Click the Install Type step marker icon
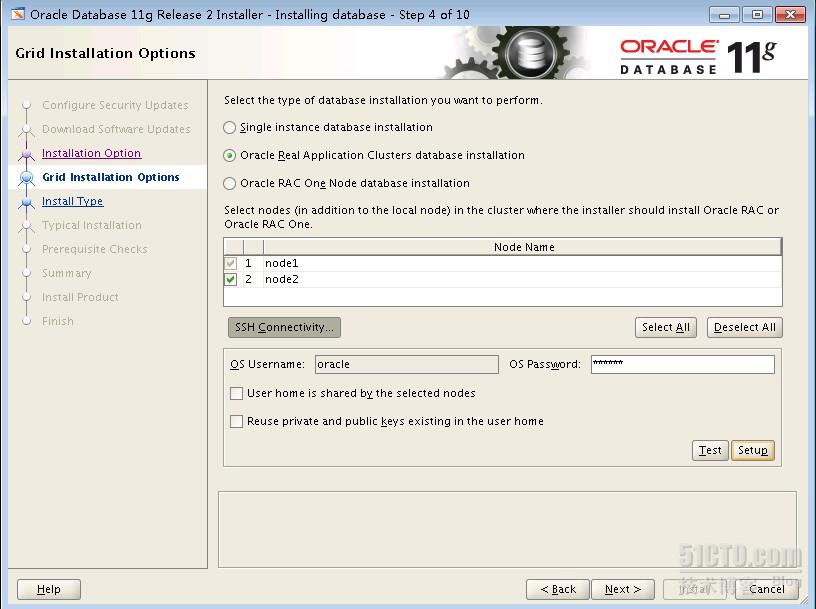The width and height of the screenshot is (816, 609). [27, 202]
